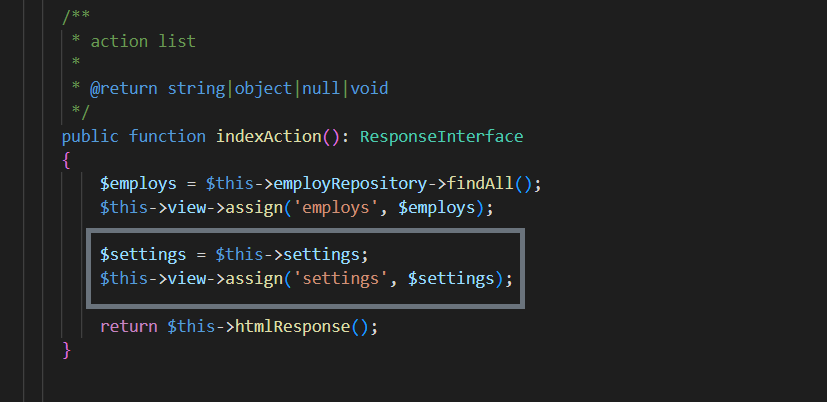This screenshot has width=827, height=402.
Task: Click the 'public' keyword
Action: pyautogui.click(x=90, y=135)
